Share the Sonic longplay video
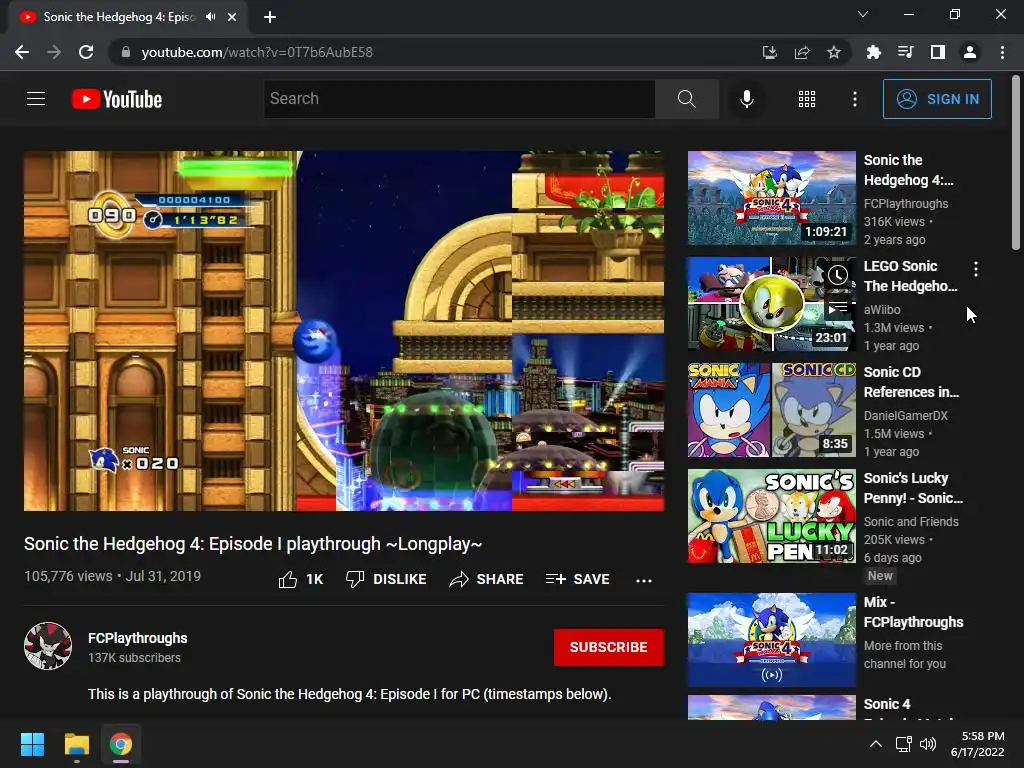Viewport: 1024px width, 768px height. pos(487,579)
